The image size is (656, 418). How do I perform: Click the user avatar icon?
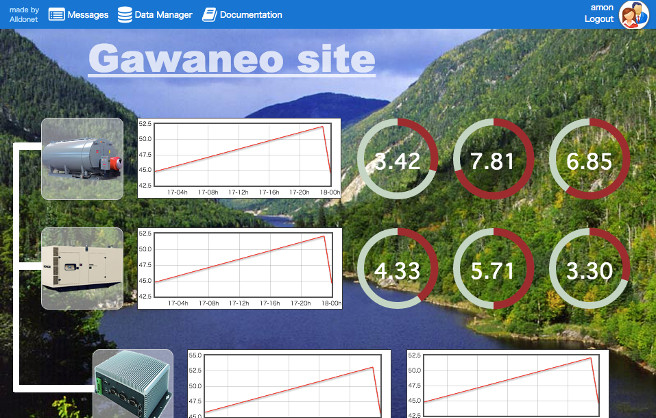(634, 15)
